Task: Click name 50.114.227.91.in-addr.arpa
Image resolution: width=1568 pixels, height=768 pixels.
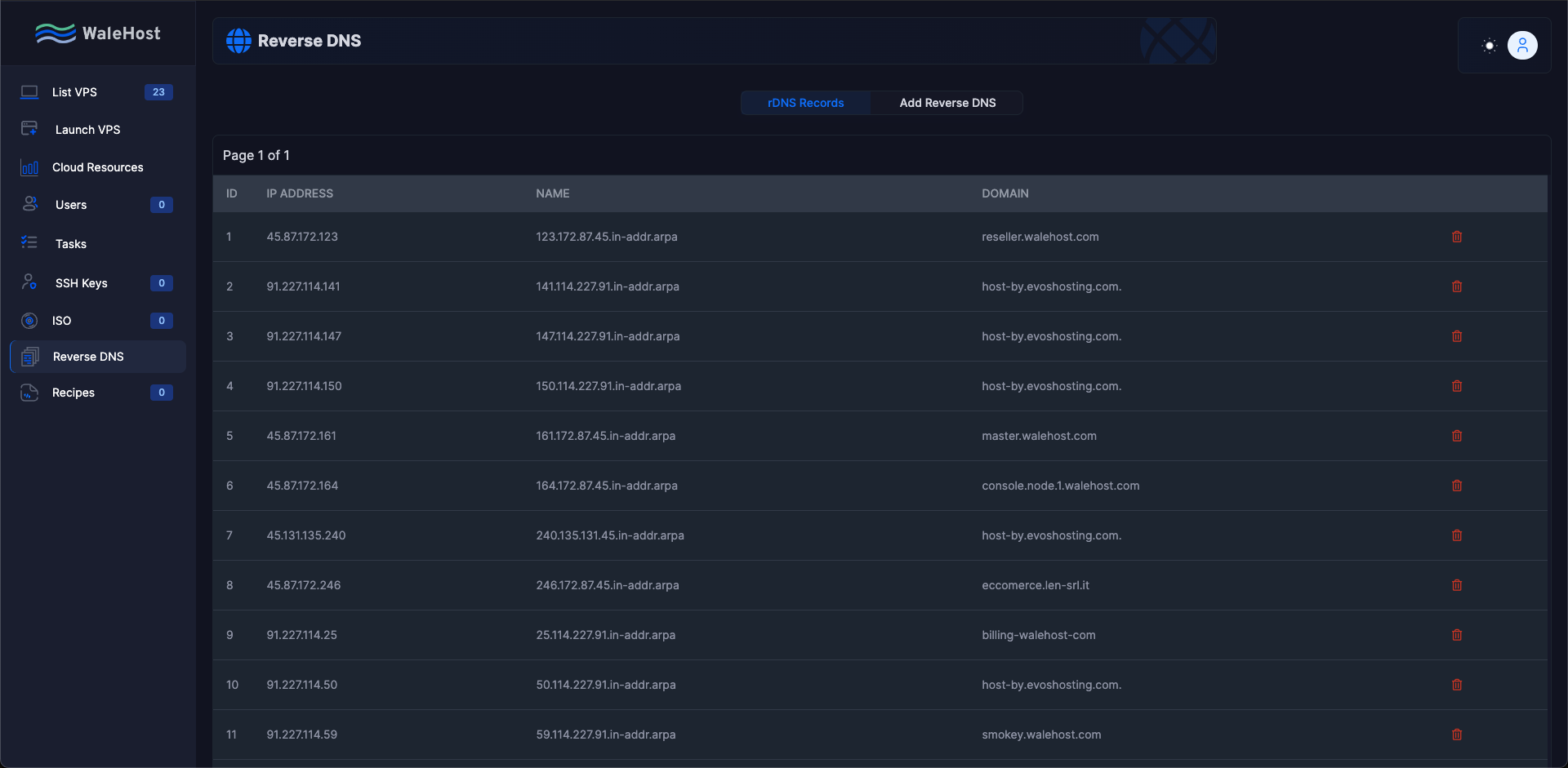Action: [606, 685]
